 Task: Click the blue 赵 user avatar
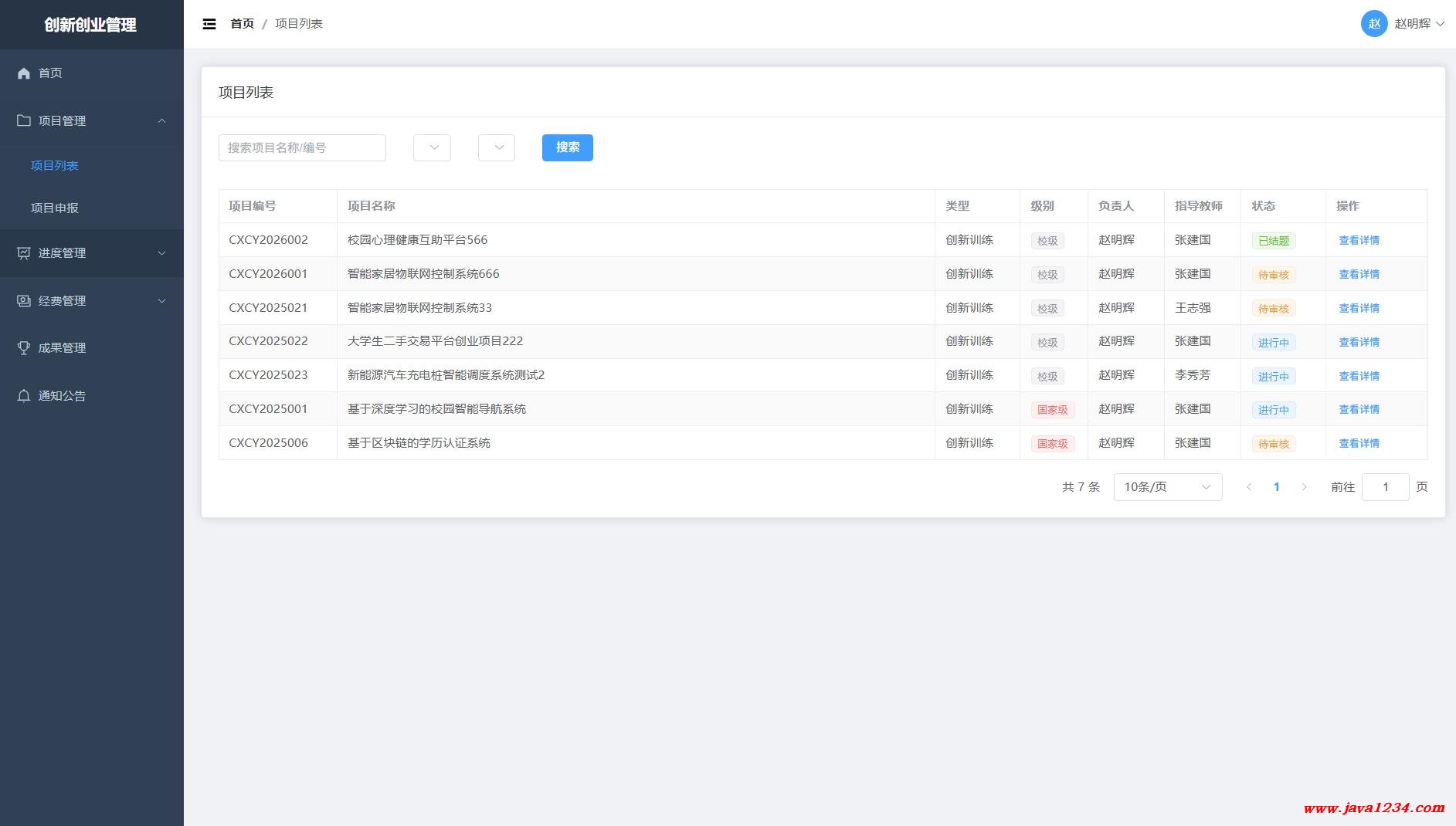point(1373,24)
